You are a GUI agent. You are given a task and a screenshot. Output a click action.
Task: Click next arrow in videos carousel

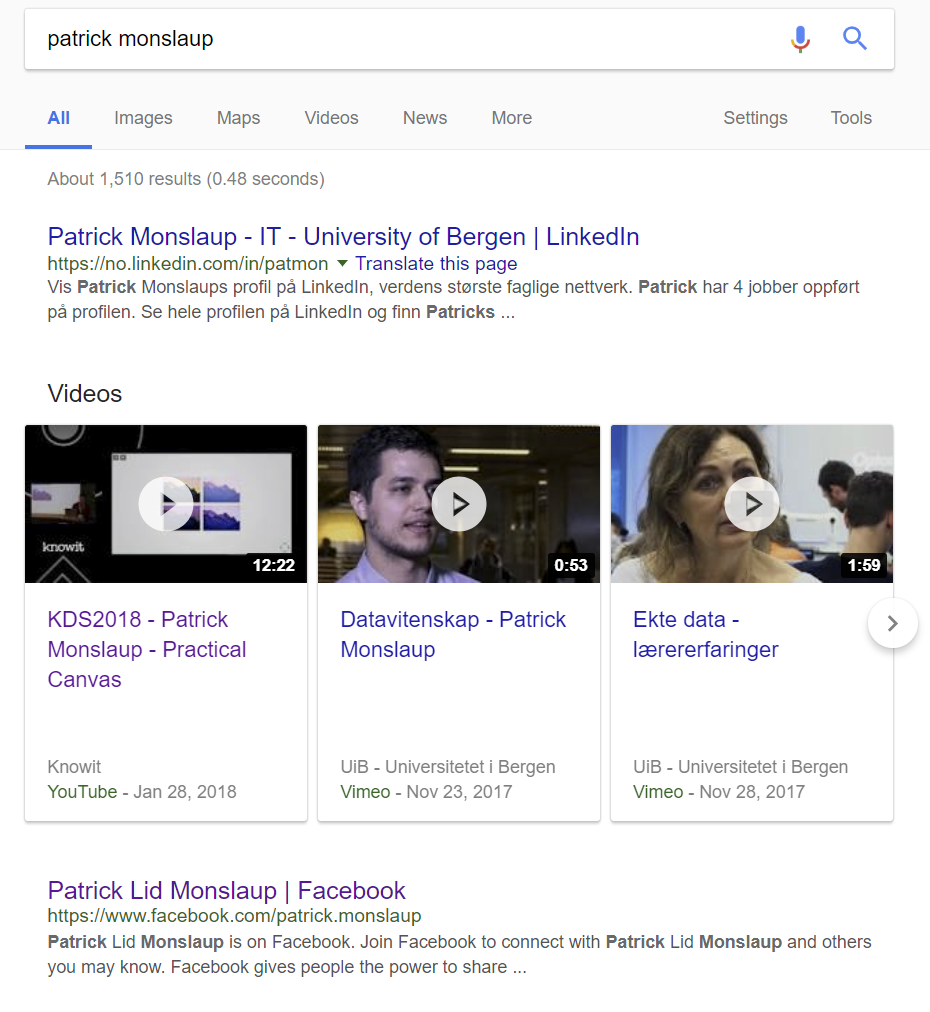pos(893,623)
